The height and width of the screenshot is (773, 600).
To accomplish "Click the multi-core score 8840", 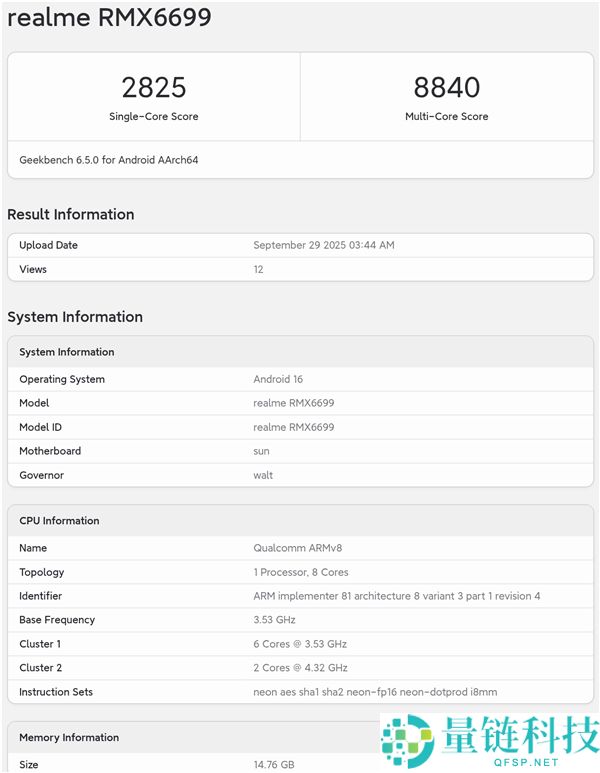I will click(x=446, y=87).
